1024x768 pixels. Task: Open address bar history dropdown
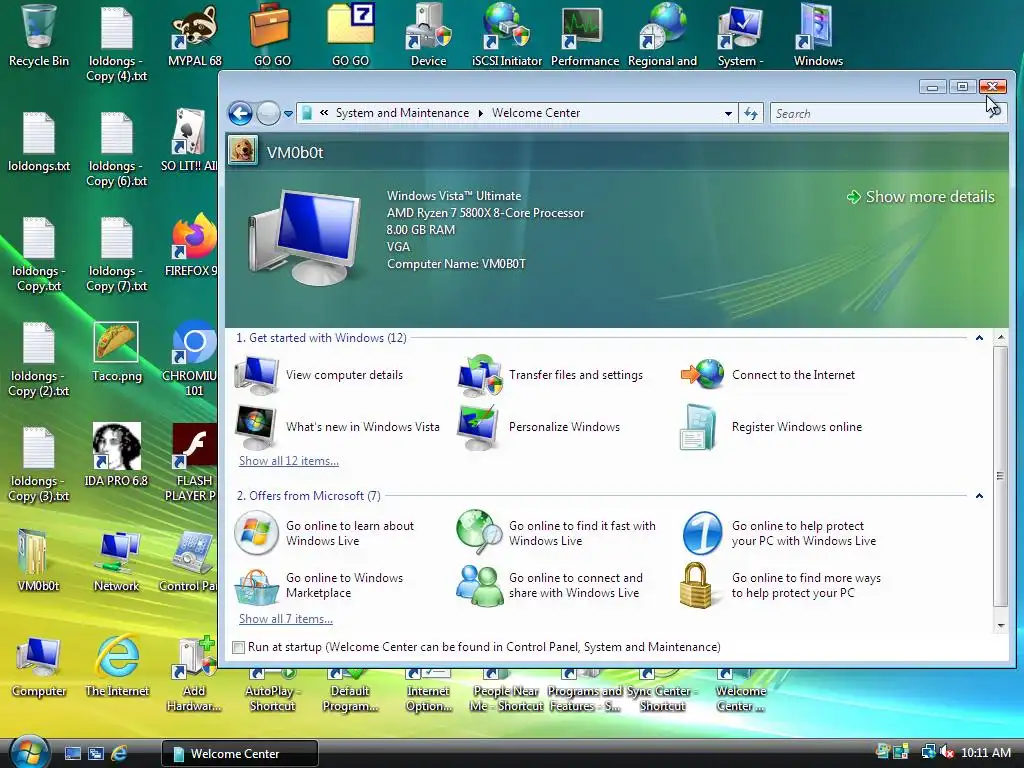728,114
